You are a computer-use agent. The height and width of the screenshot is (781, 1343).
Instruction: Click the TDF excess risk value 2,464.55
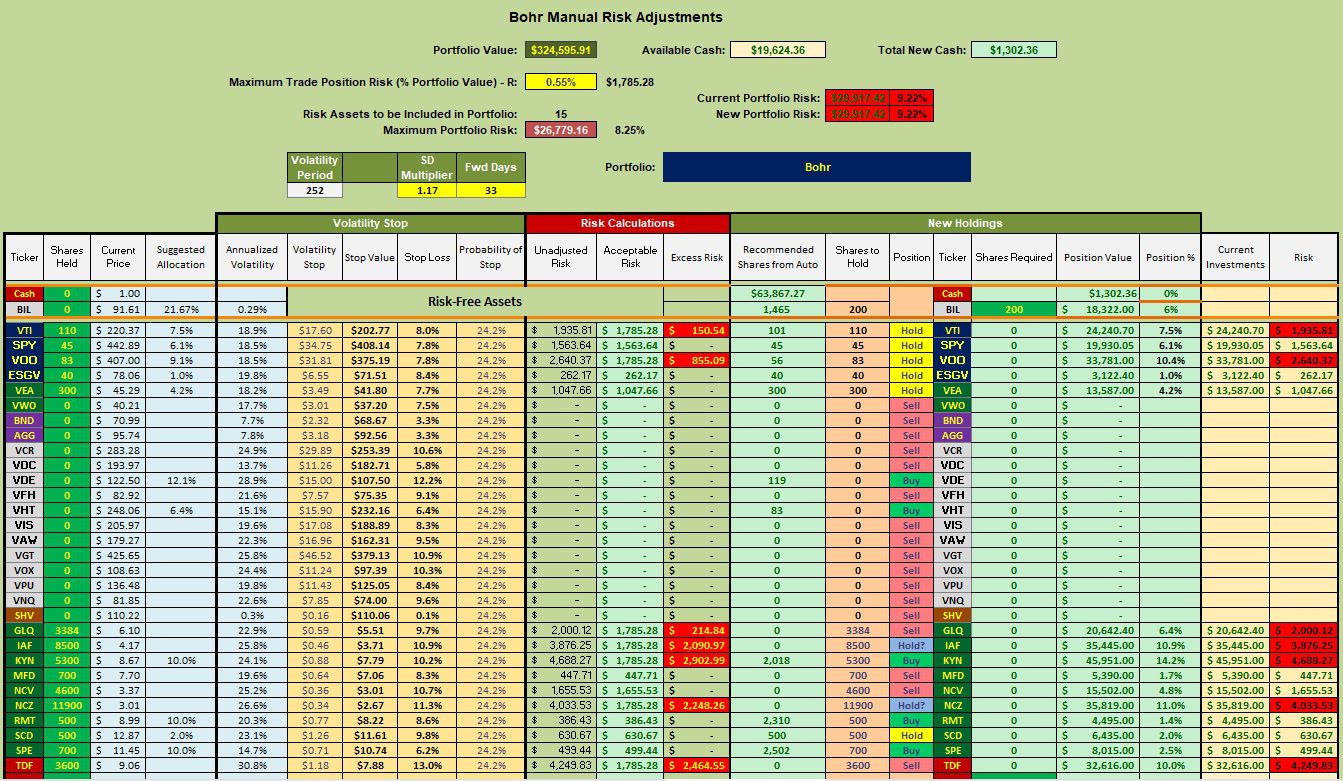[697, 765]
